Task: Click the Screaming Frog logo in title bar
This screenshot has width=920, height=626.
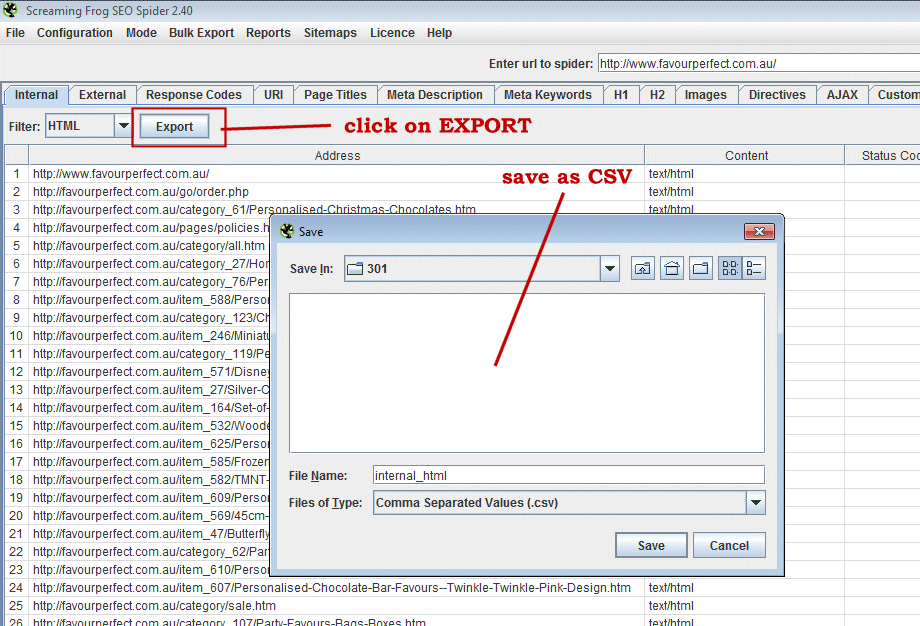Action: click(x=10, y=11)
